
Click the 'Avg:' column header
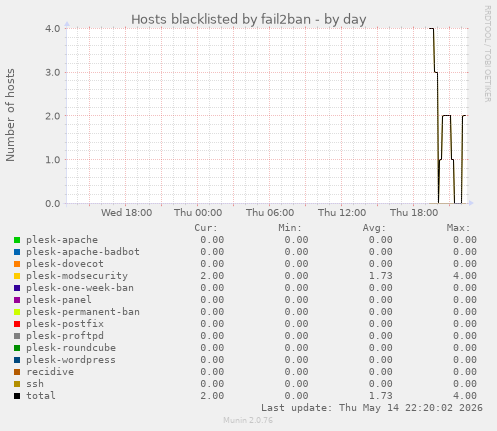374,228
